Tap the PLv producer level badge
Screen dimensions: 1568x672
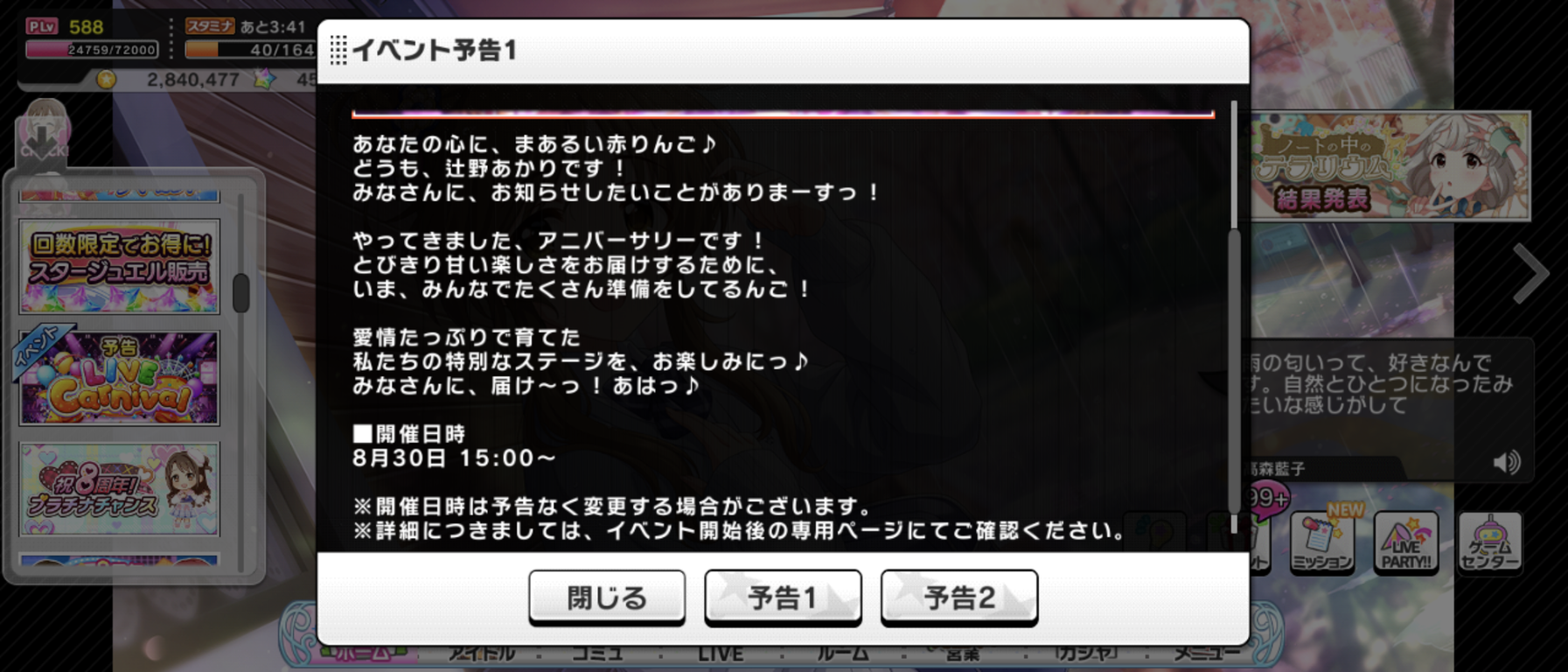click(x=41, y=26)
